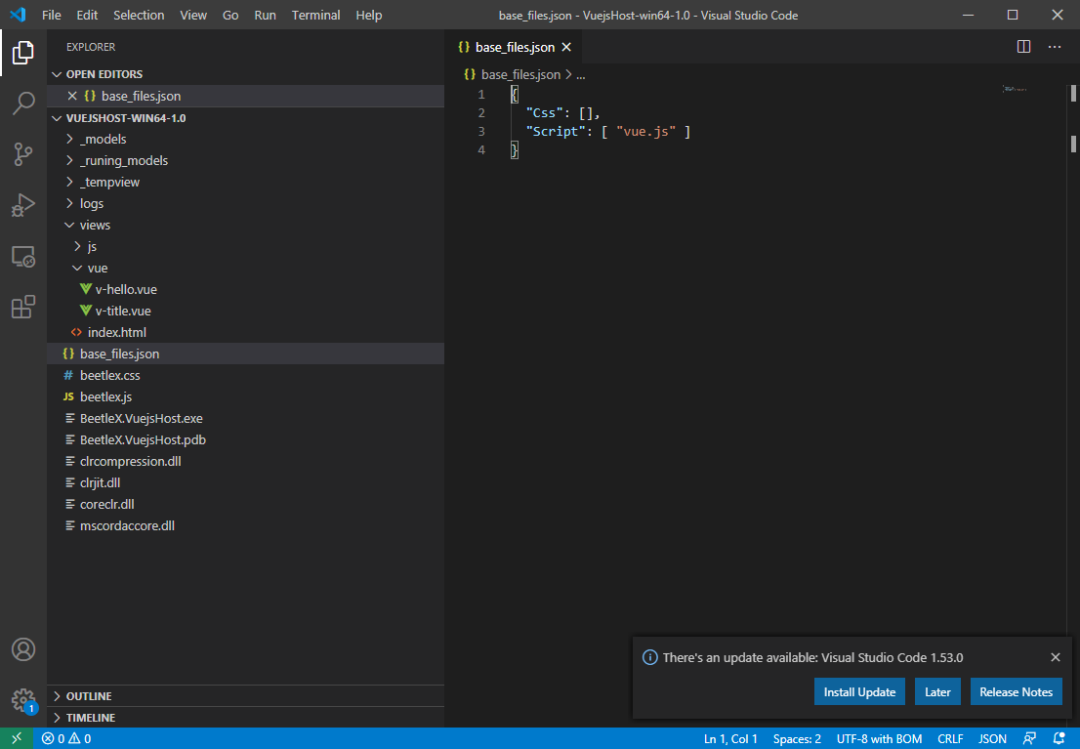
Task: Open the Extensions view
Action: click(x=23, y=307)
